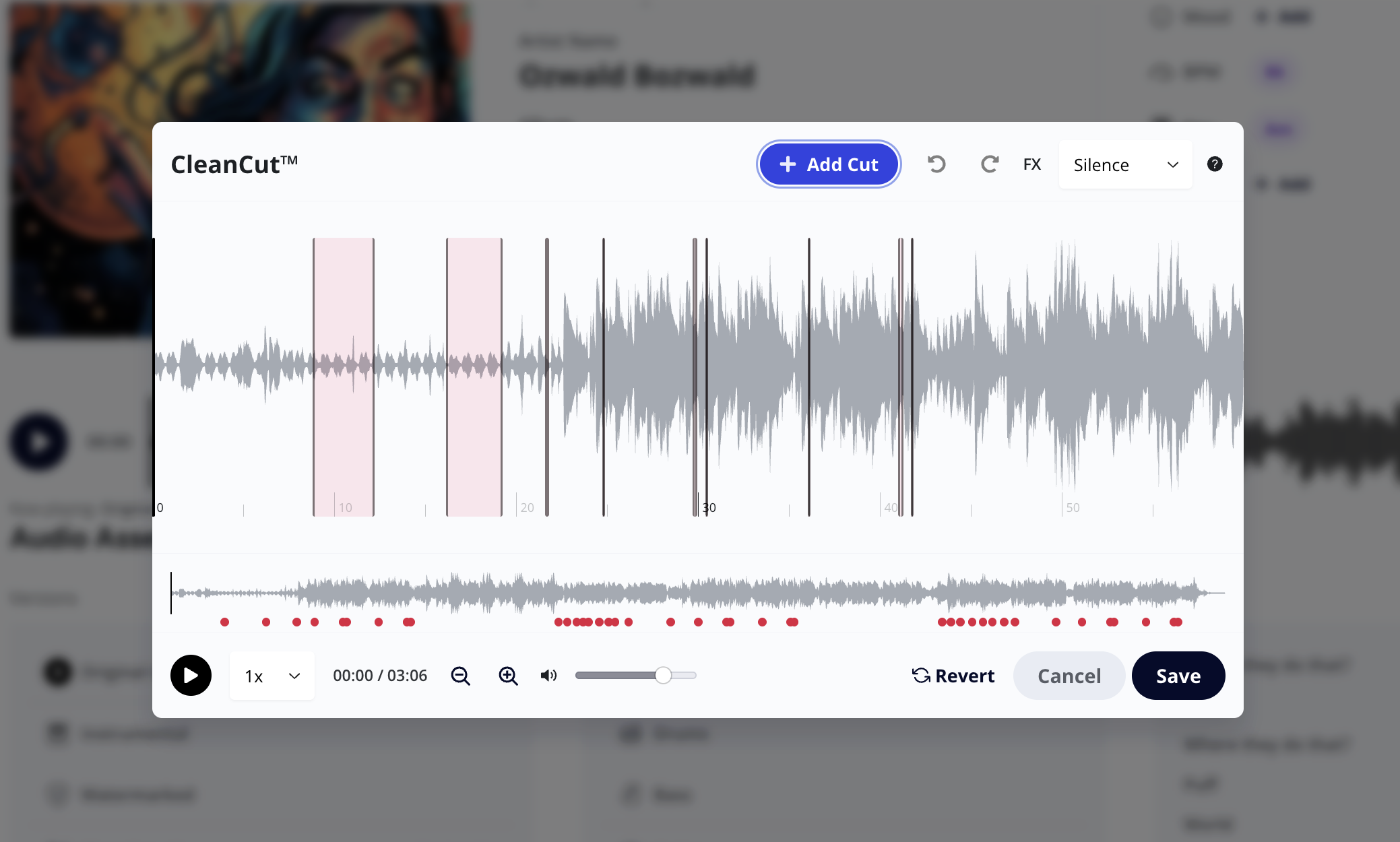Open the help question mark icon
This screenshot has width=1400, height=842.
click(1214, 164)
